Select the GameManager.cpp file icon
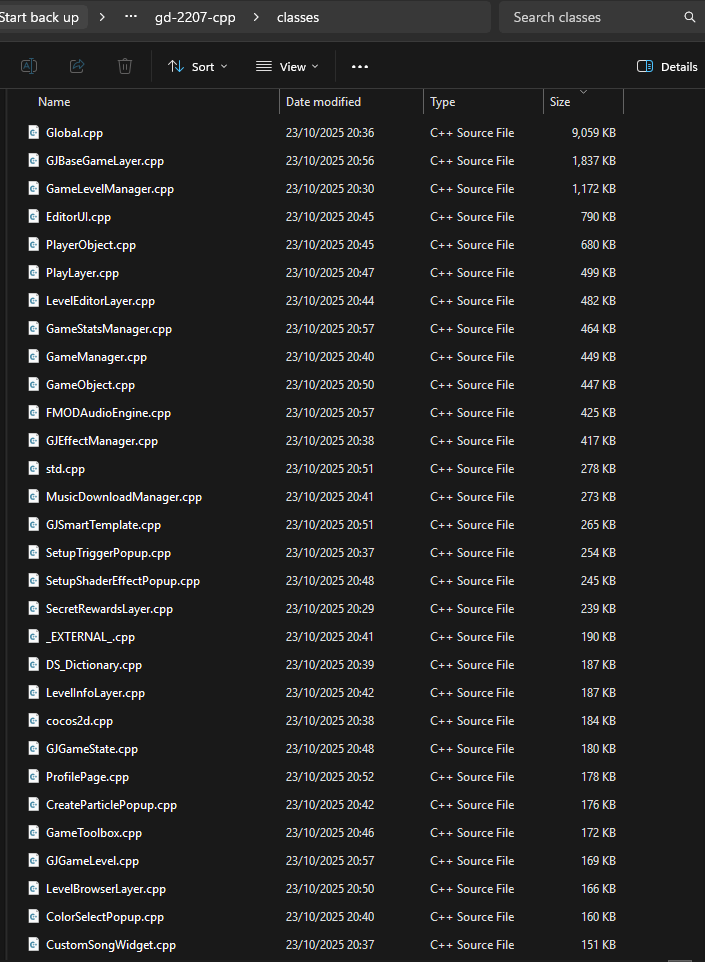The image size is (705, 962). pos(34,356)
